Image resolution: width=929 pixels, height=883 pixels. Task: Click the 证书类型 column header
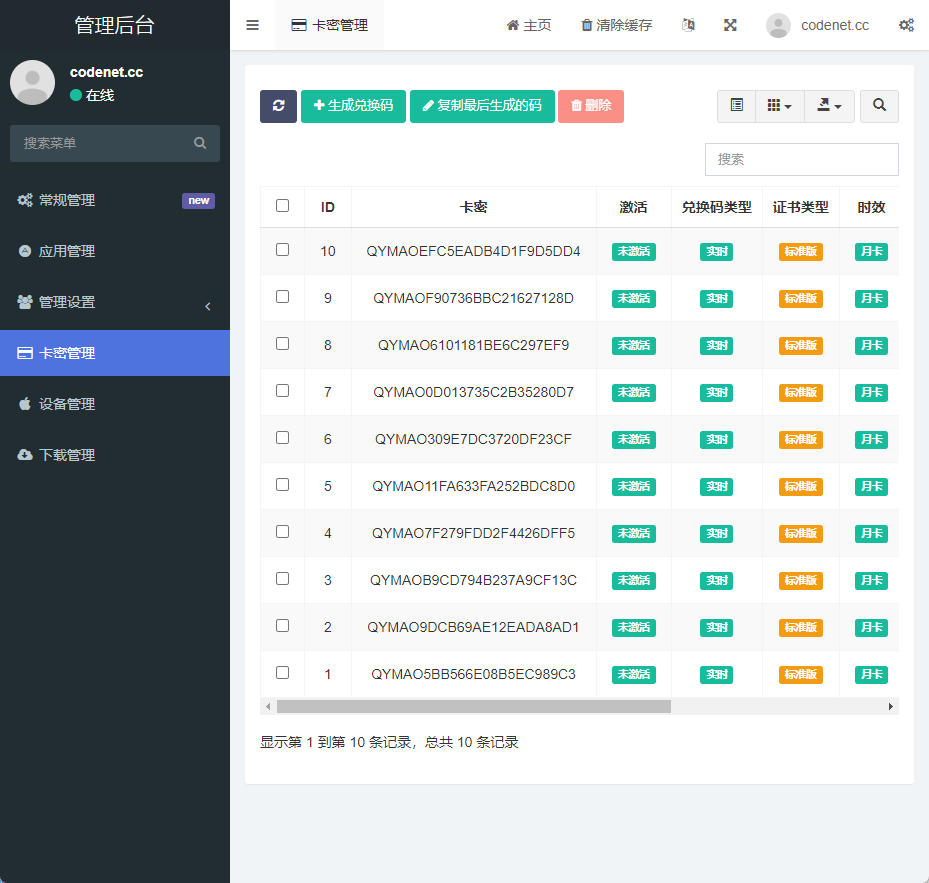tap(800, 207)
